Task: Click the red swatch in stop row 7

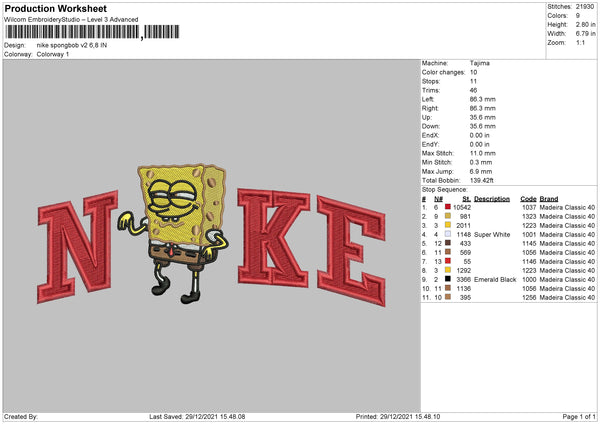Action: (448, 261)
